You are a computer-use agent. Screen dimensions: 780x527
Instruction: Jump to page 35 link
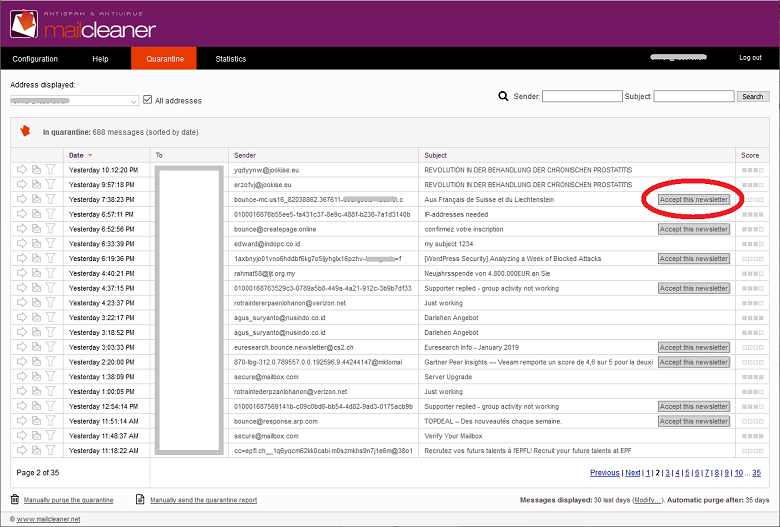point(756,473)
